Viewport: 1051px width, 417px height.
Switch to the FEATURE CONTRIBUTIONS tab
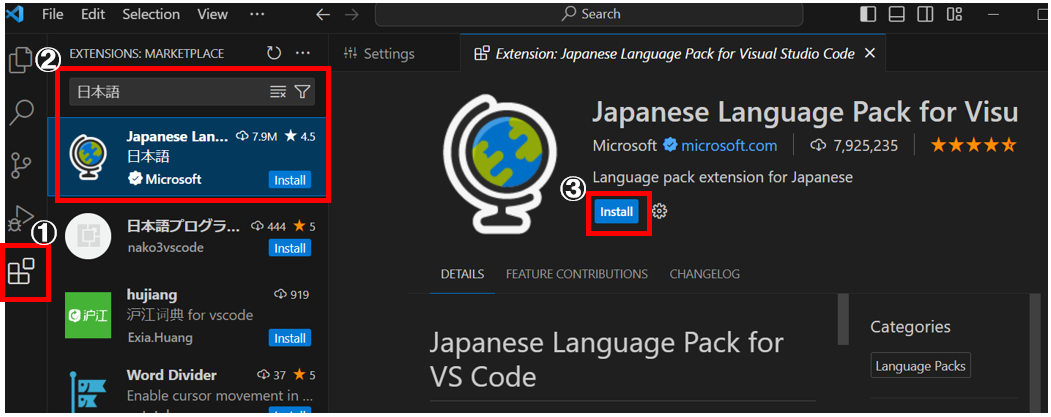coord(577,274)
